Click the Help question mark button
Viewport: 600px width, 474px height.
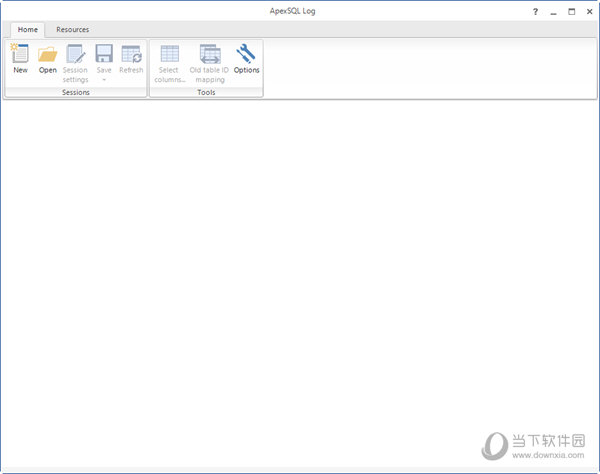(535, 12)
